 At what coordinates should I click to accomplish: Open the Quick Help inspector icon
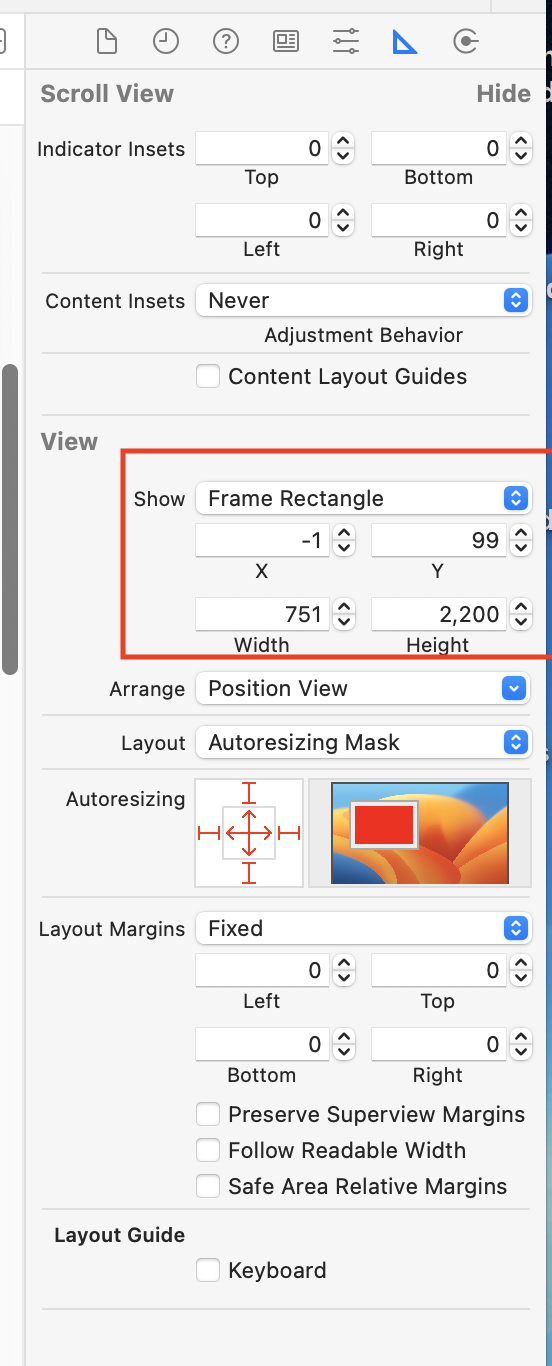pos(225,41)
